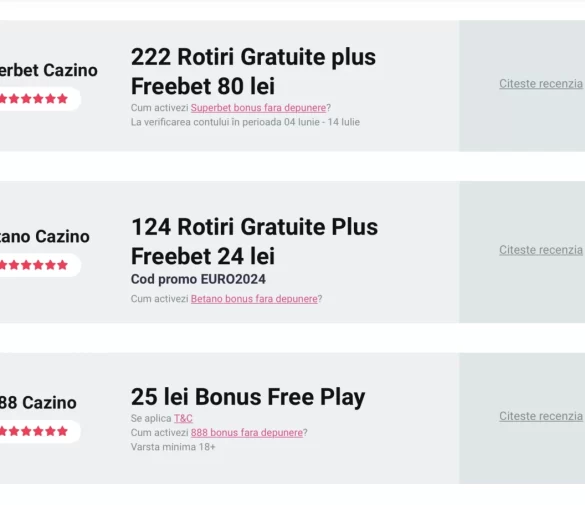585x505 pixels.
Task: Select the Superbet Cazino name heading
Action: (49, 70)
